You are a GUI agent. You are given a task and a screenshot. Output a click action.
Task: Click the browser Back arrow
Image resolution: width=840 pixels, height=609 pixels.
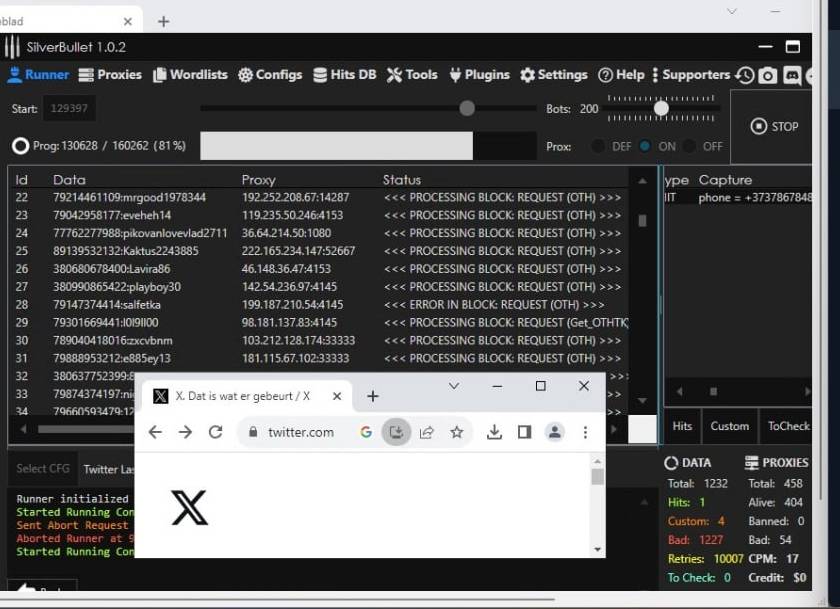pos(155,432)
